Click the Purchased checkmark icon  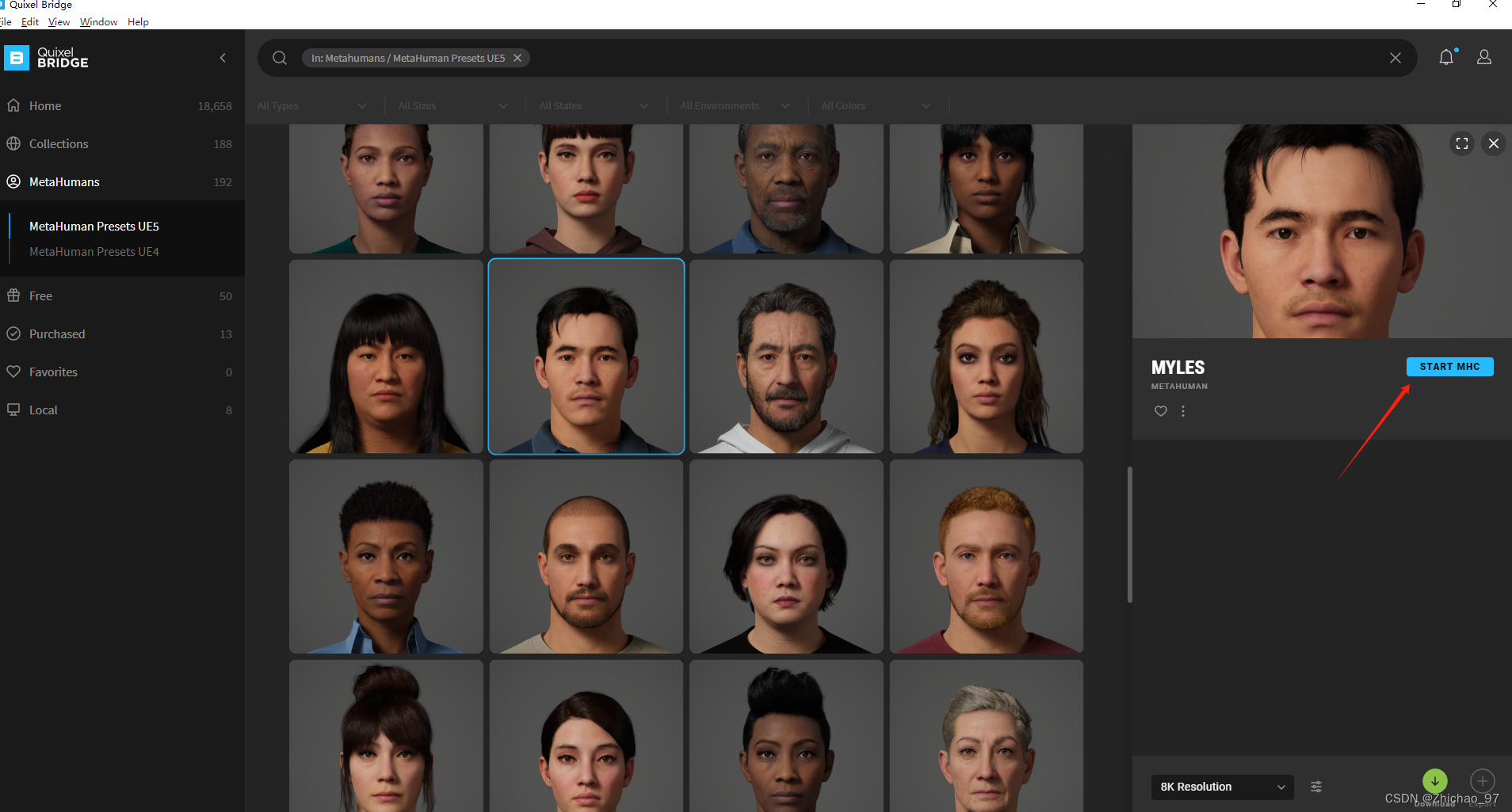[x=13, y=334]
